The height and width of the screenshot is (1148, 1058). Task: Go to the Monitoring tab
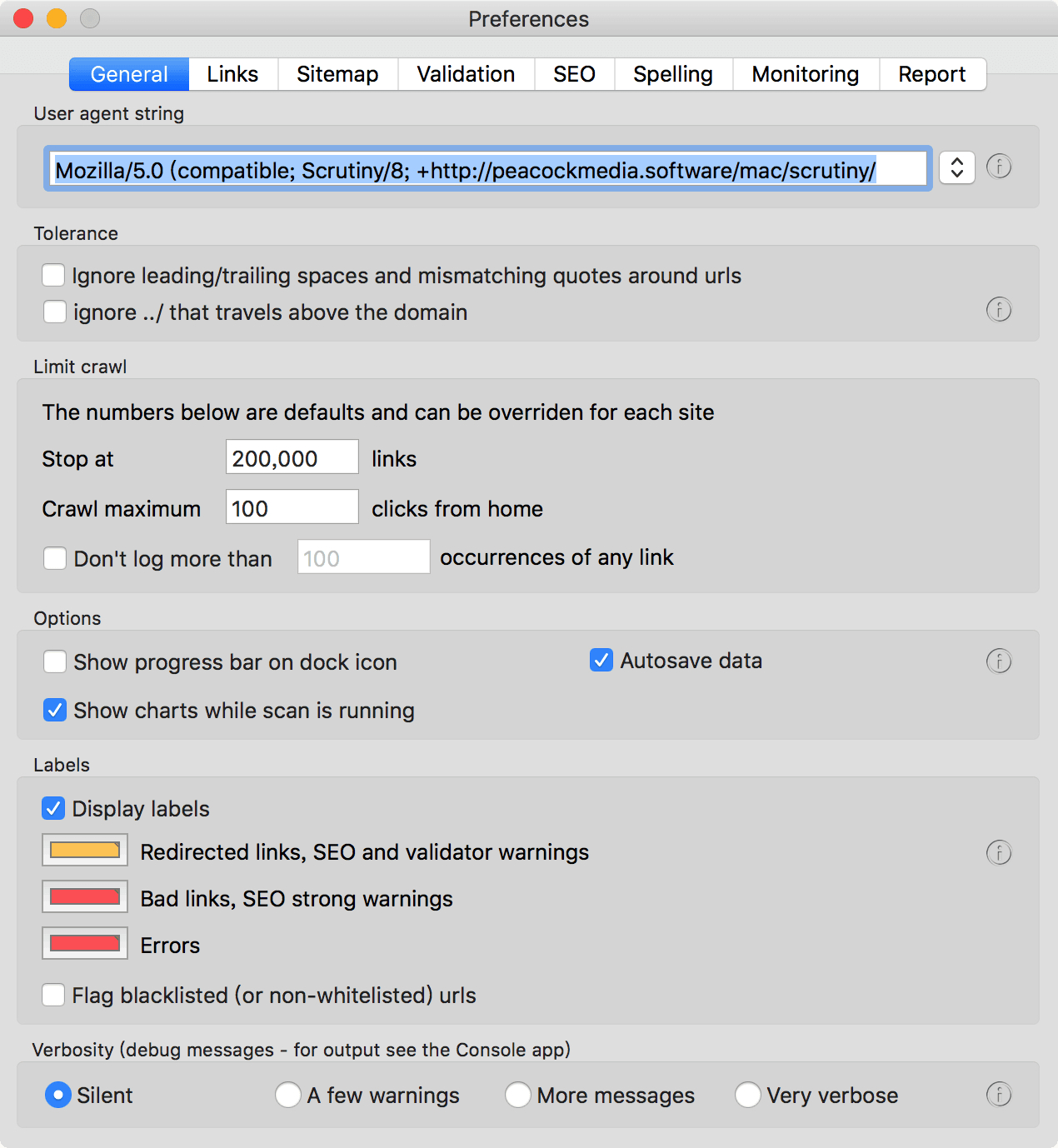click(805, 74)
